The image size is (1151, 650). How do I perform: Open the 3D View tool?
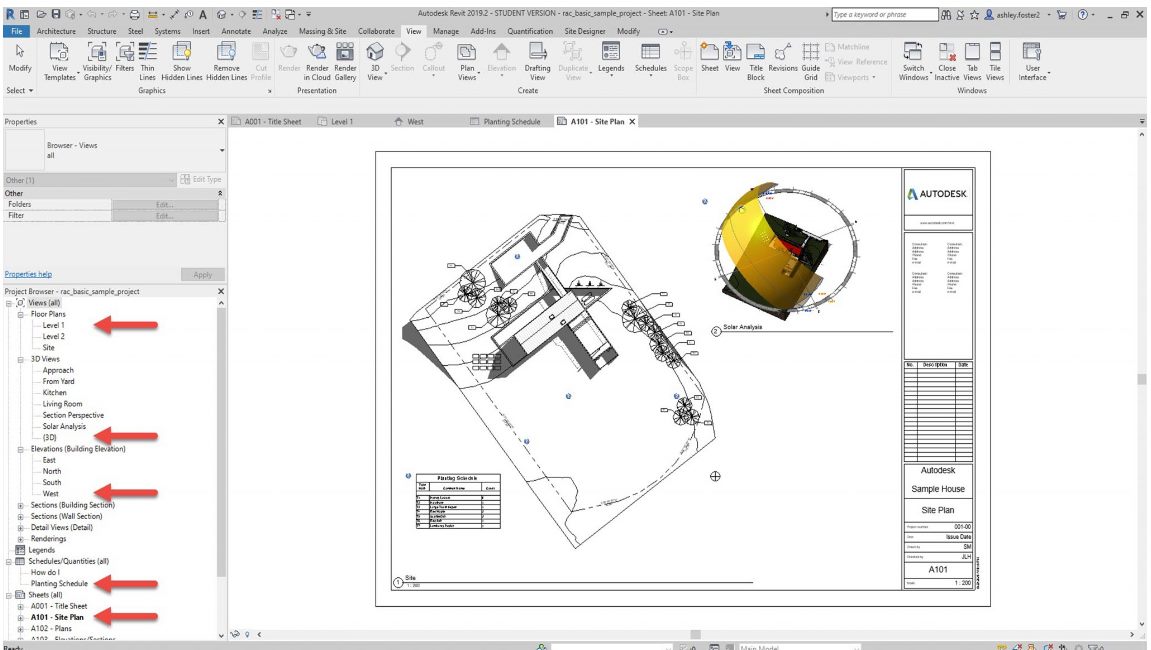(375, 61)
